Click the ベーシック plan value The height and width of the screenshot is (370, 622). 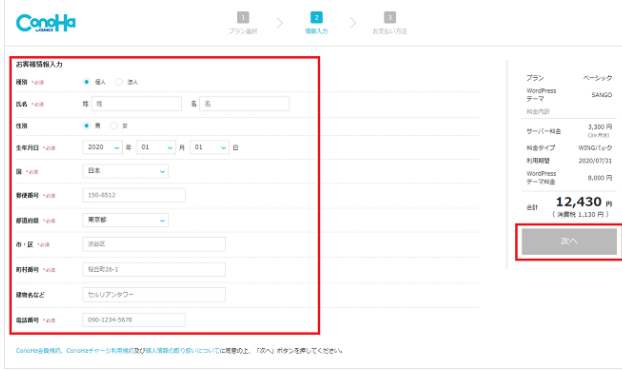pyautogui.click(x=597, y=78)
